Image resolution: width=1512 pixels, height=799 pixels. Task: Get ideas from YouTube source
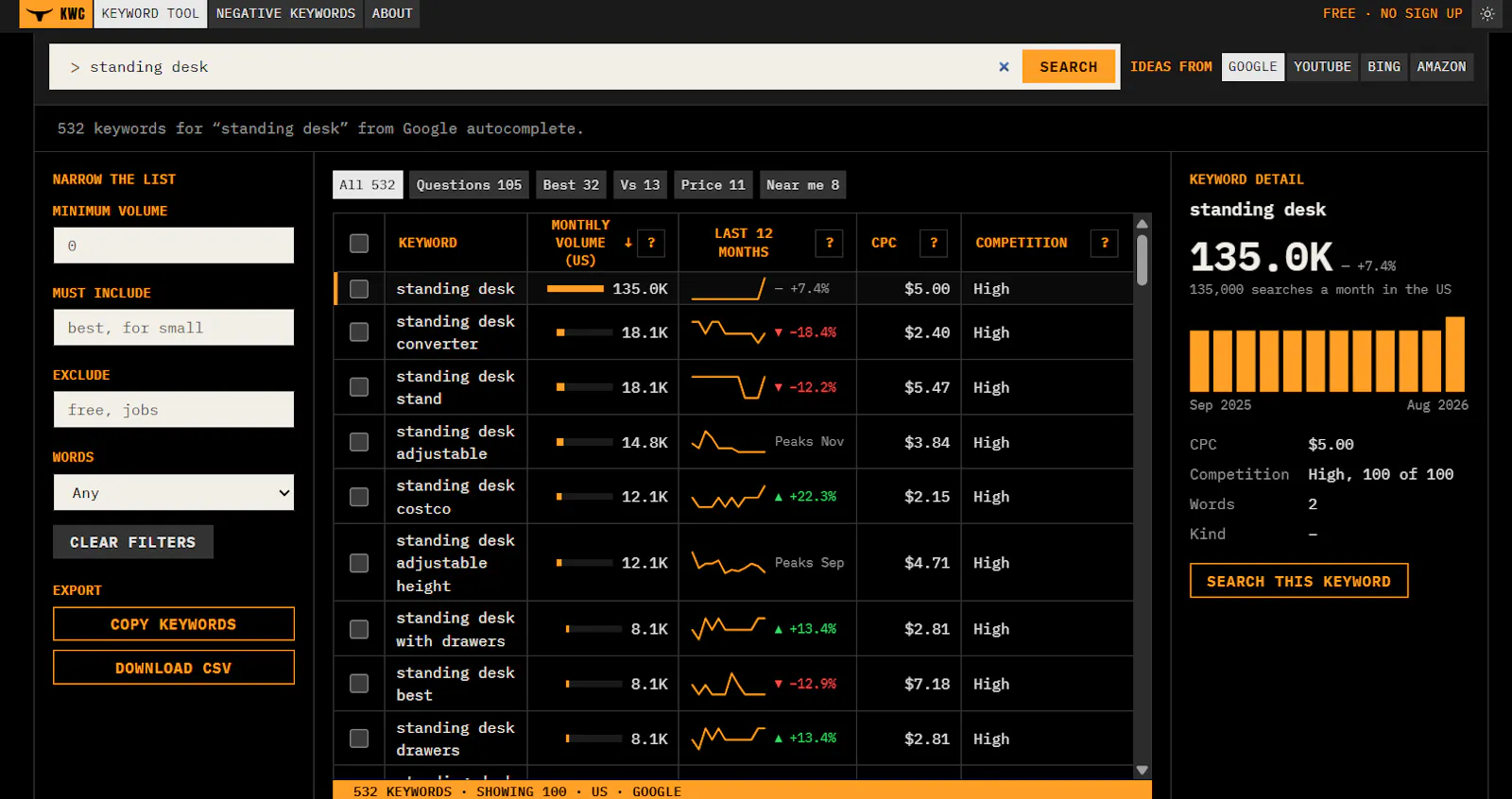coord(1322,67)
